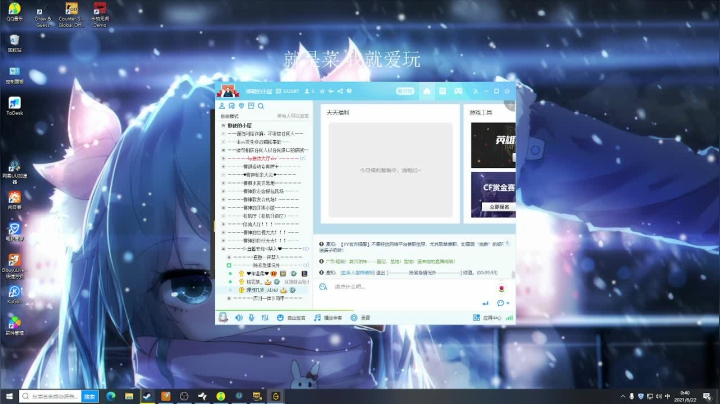Click the send enter-arrow icon in chat
Image resolution: width=720 pixels, height=404 pixels.
(x=485, y=303)
